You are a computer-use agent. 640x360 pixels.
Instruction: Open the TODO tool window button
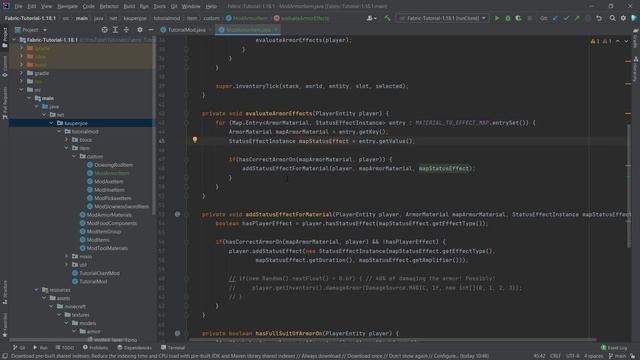[x=65, y=348]
